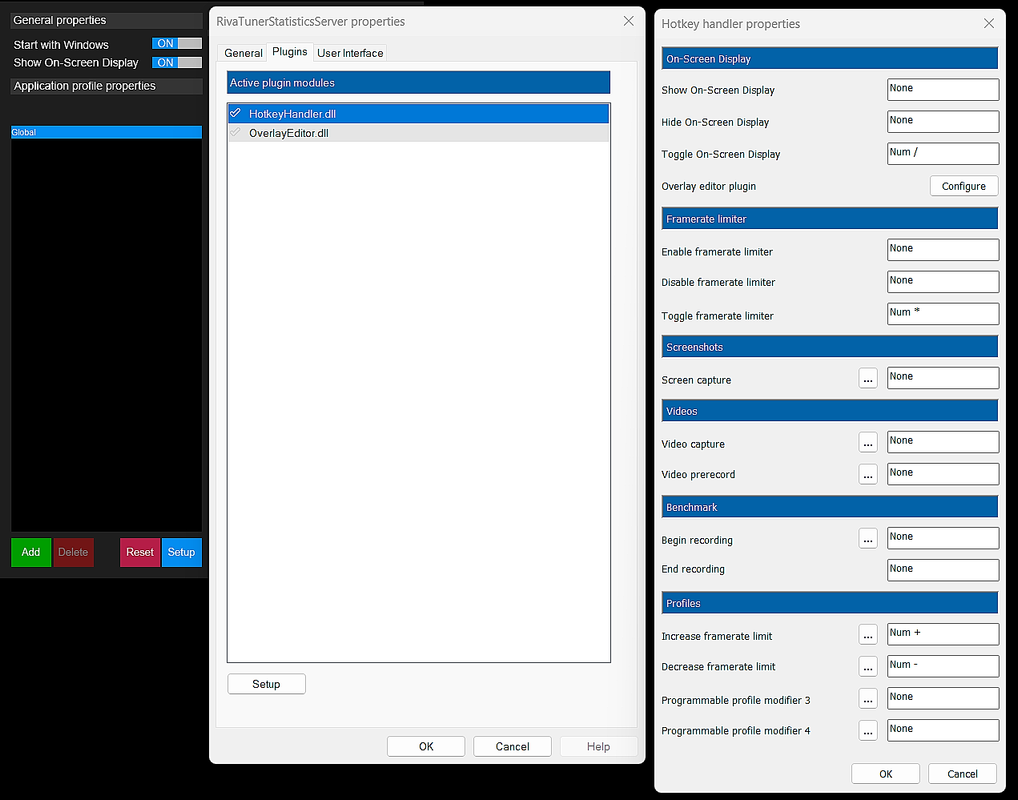Click the Video capture hotkey field
Image resolution: width=1018 pixels, height=800 pixels.
pyautogui.click(x=943, y=442)
